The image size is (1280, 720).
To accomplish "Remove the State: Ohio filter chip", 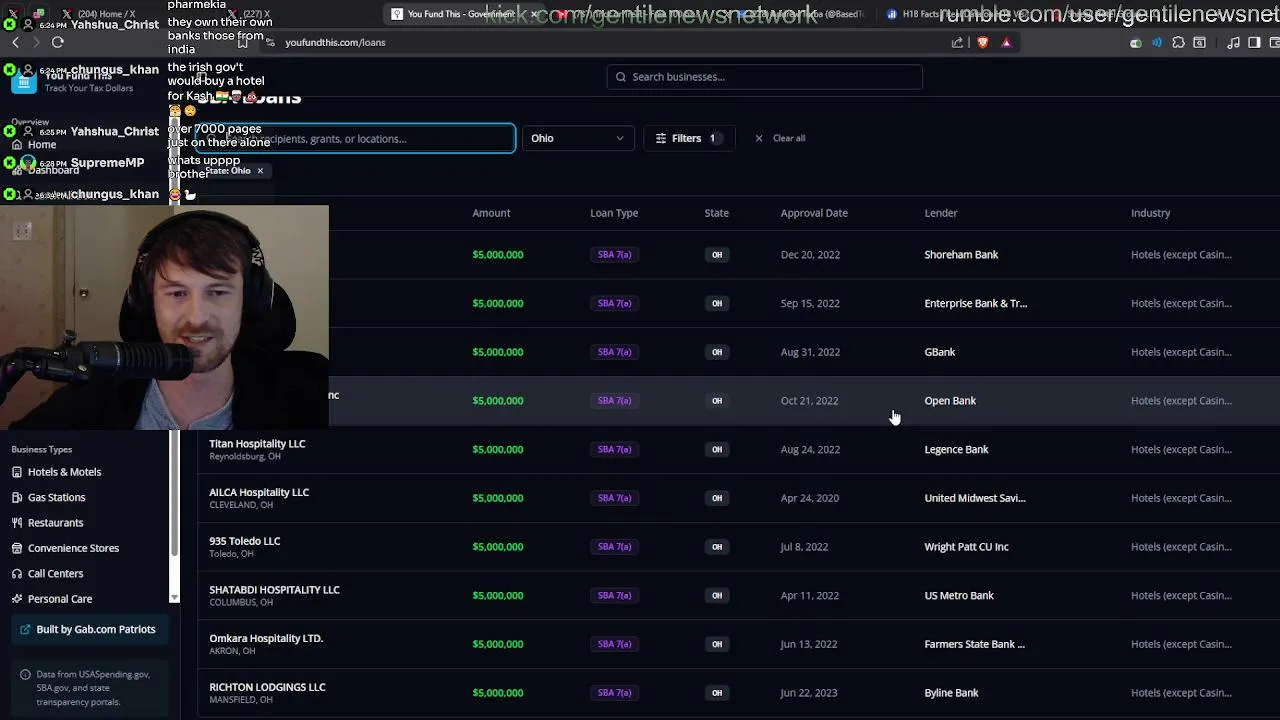I will coord(260,170).
